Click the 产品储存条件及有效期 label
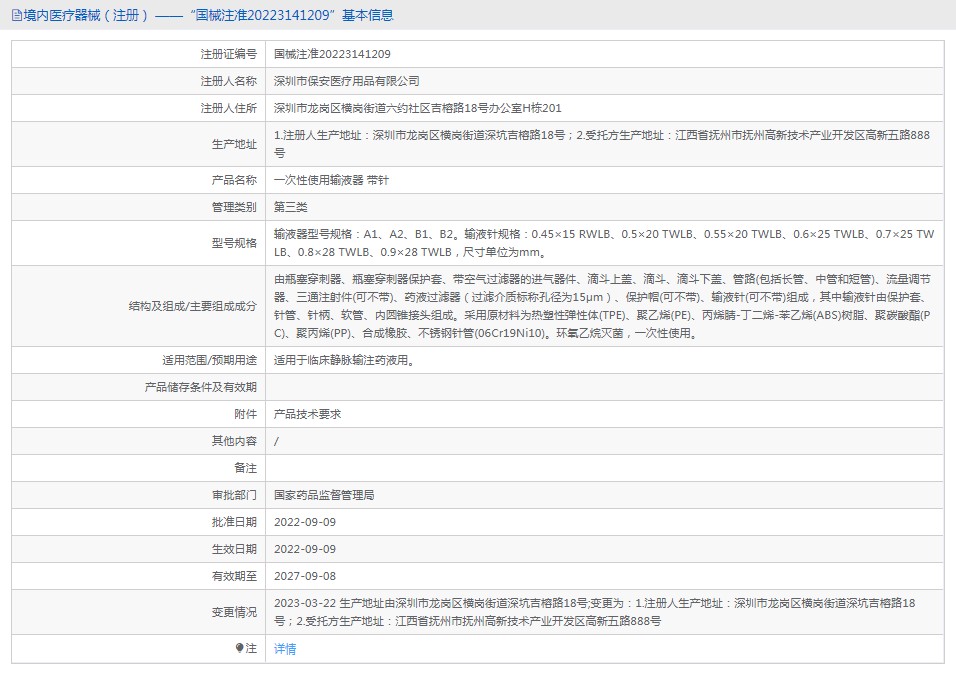Image resolution: width=956 pixels, height=674 pixels. coord(201,387)
